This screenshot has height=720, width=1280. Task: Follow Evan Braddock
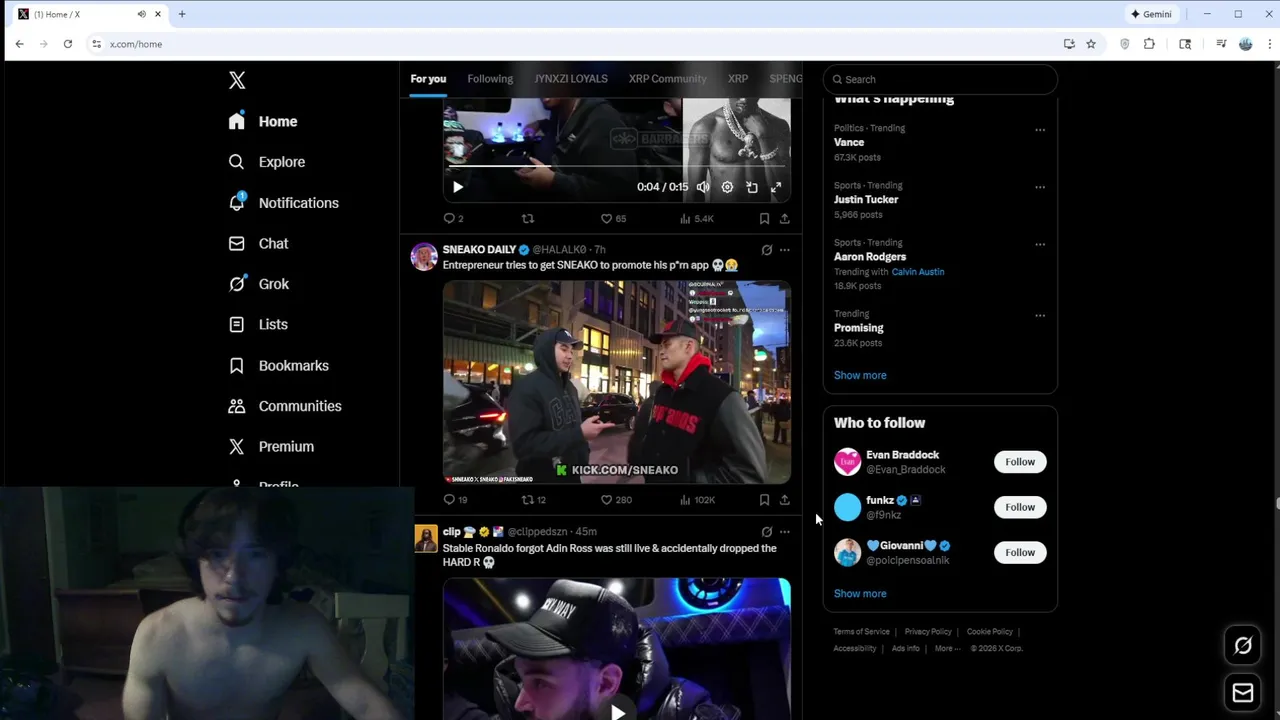click(x=1020, y=462)
